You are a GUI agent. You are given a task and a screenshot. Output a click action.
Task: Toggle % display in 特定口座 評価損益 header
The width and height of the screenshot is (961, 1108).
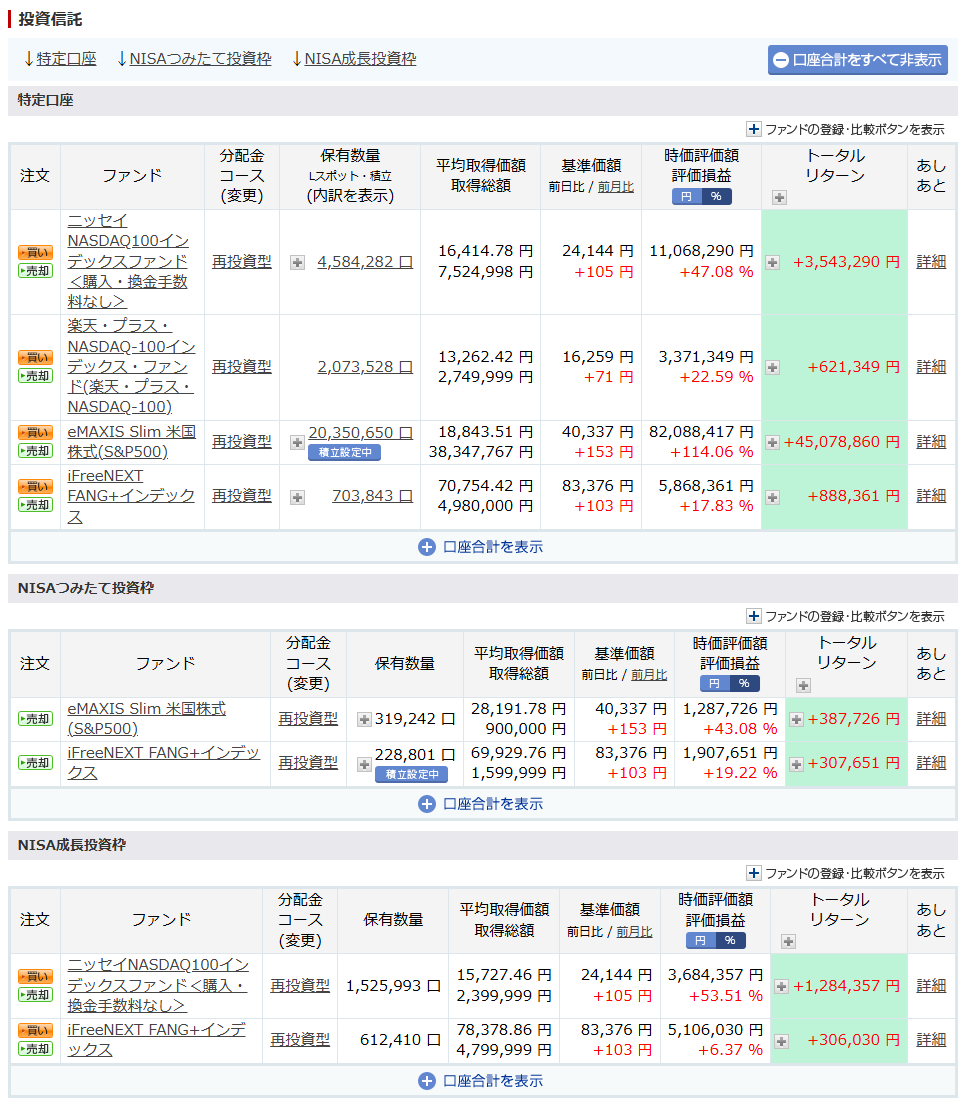(716, 197)
